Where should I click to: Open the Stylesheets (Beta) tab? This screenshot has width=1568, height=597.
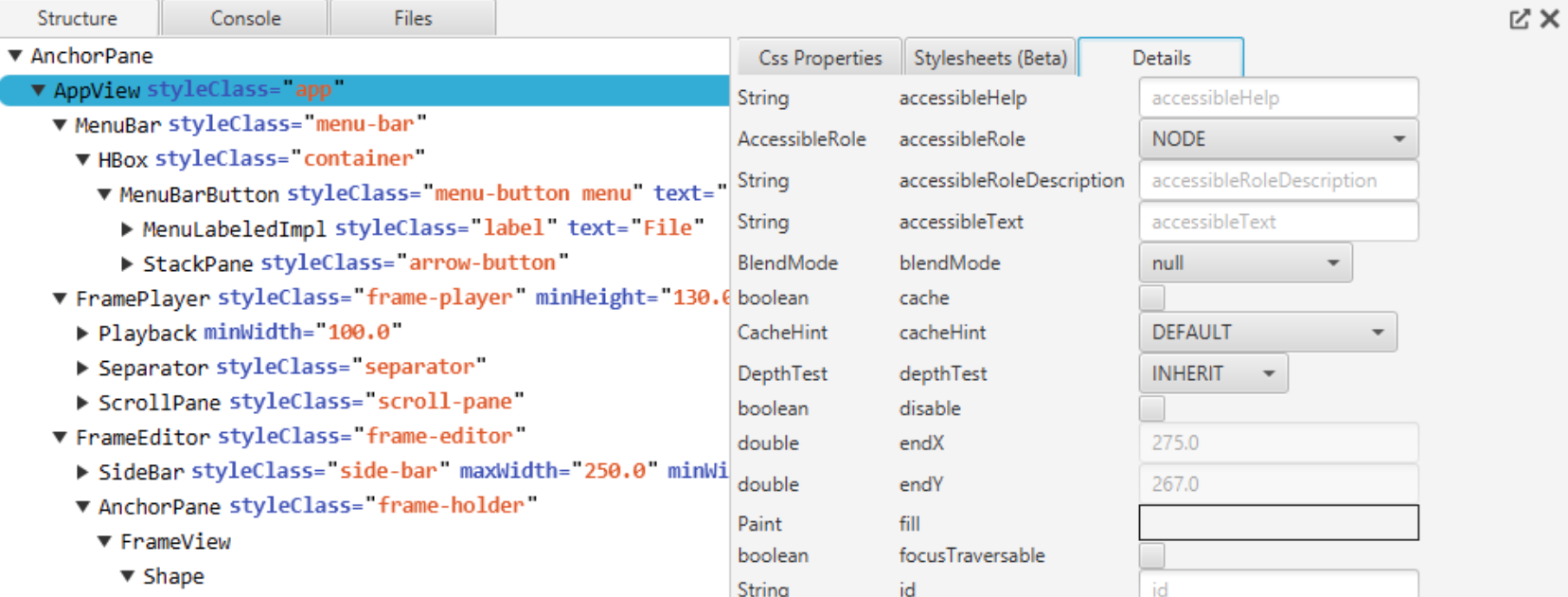(x=990, y=58)
